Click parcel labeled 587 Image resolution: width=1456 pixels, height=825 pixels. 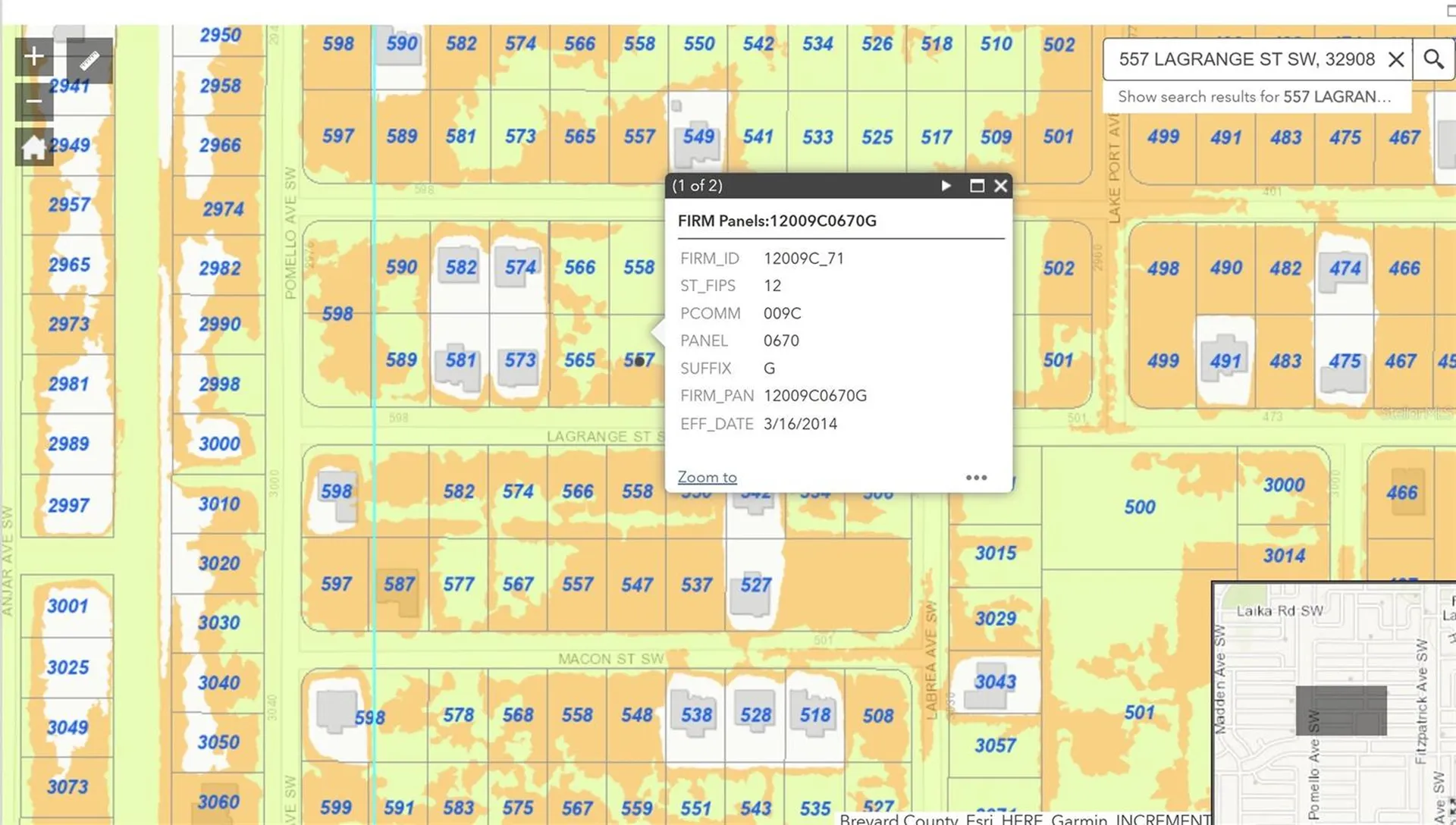(x=399, y=585)
